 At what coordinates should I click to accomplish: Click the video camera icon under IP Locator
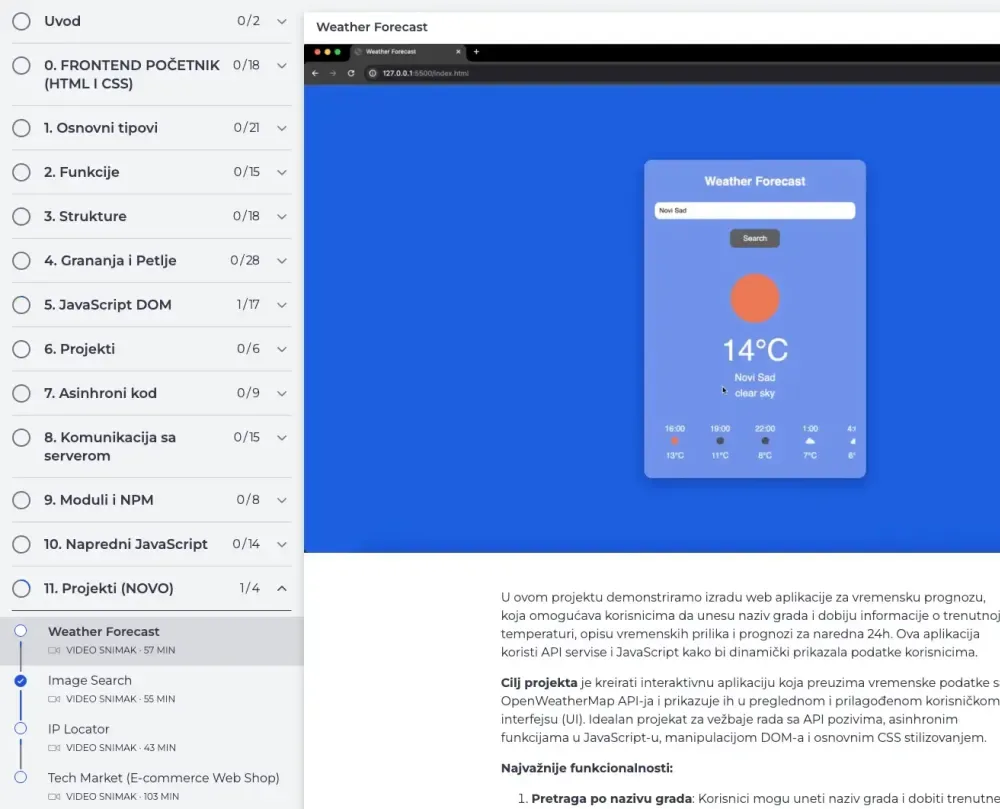[54, 748]
